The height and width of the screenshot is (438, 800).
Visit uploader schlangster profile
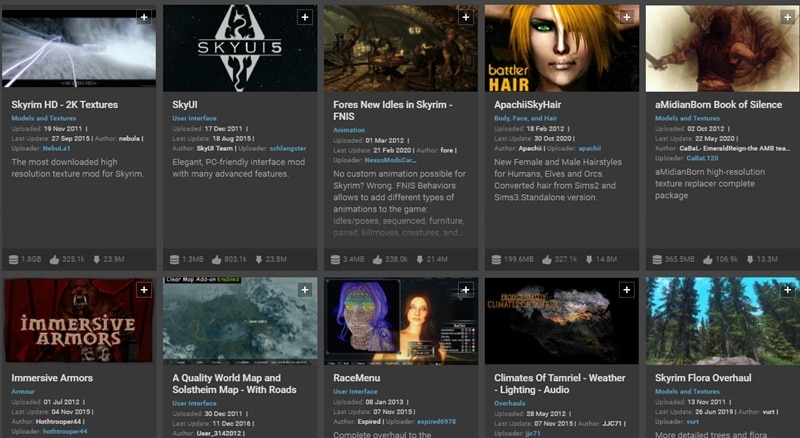pyautogui.click(x=288, y=149)
